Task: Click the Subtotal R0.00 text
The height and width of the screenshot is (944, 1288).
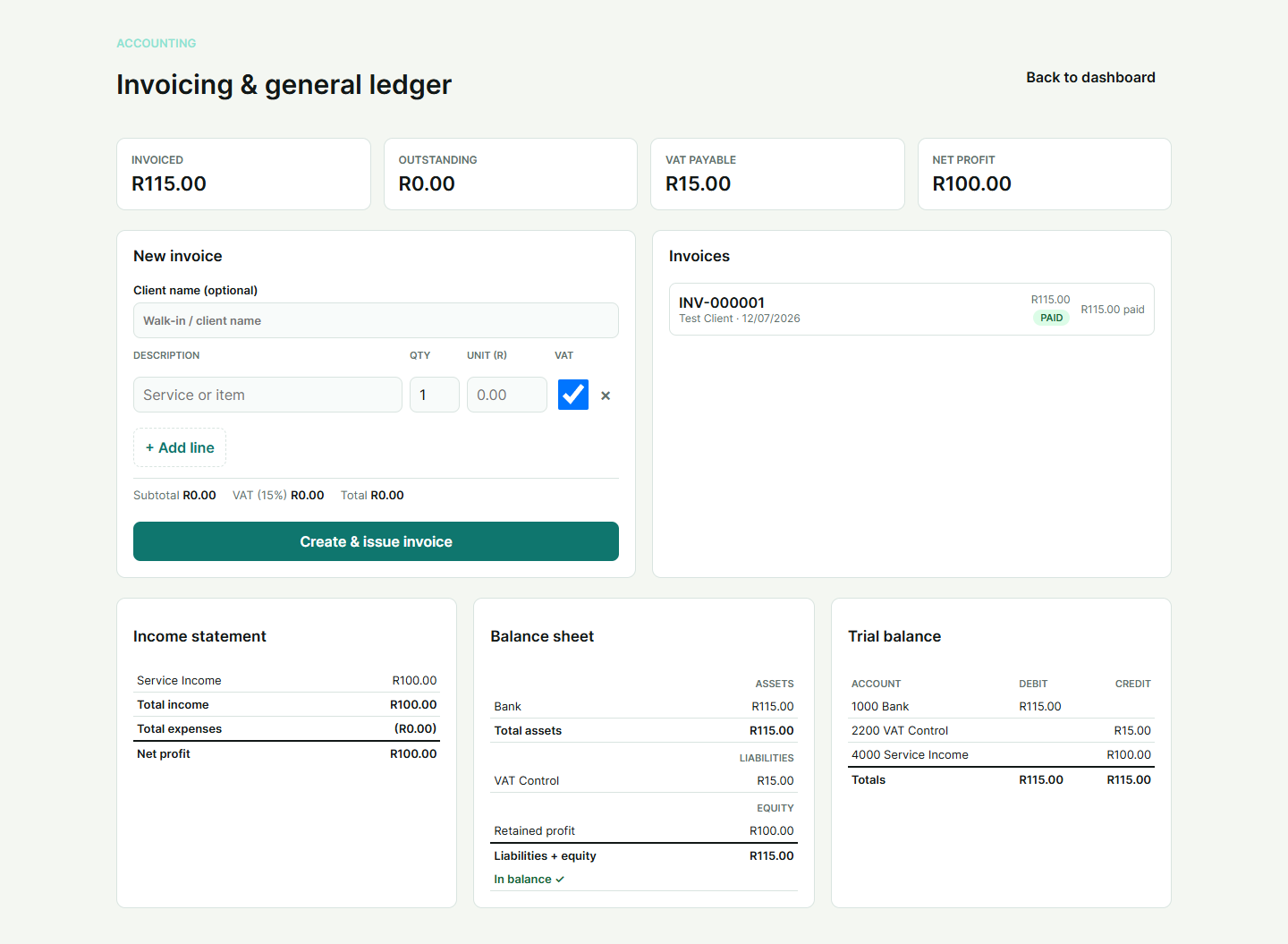Action: [174, 495]
